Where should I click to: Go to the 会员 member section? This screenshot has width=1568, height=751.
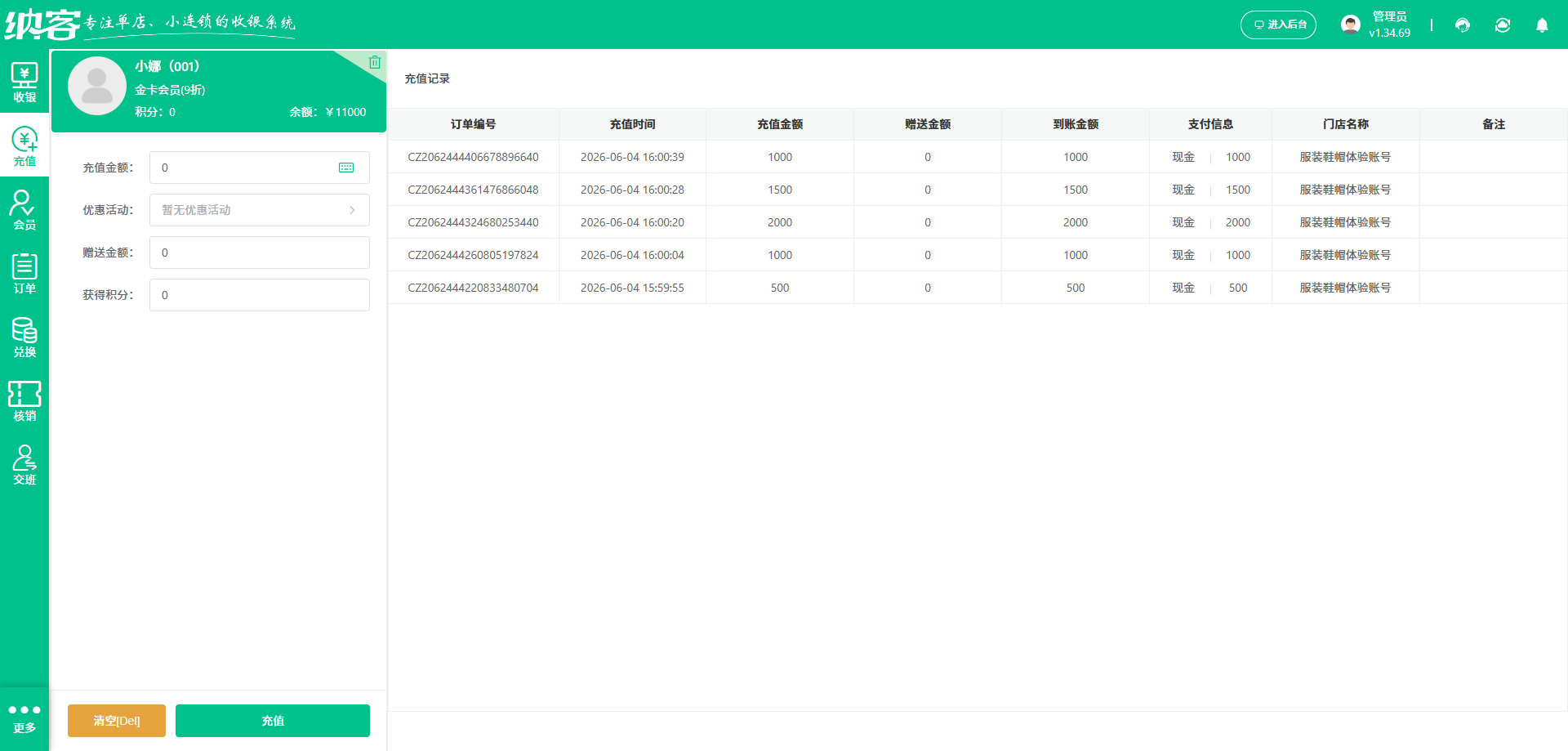[24, 210]
